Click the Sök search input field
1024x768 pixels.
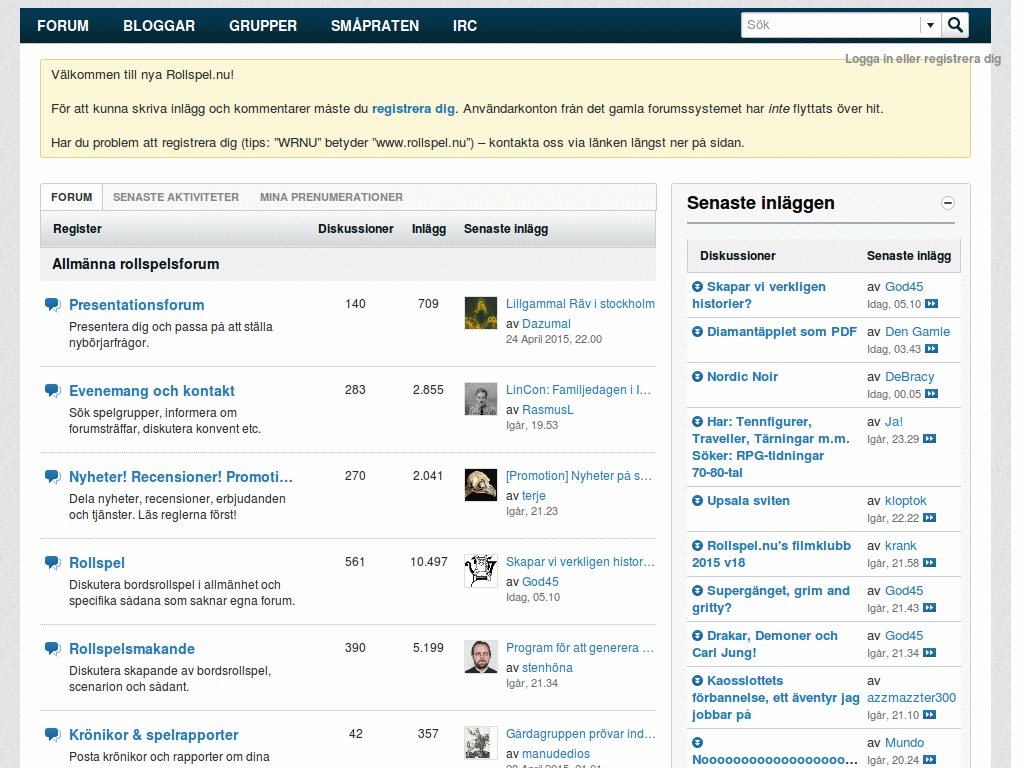click(x=830, y=25)
